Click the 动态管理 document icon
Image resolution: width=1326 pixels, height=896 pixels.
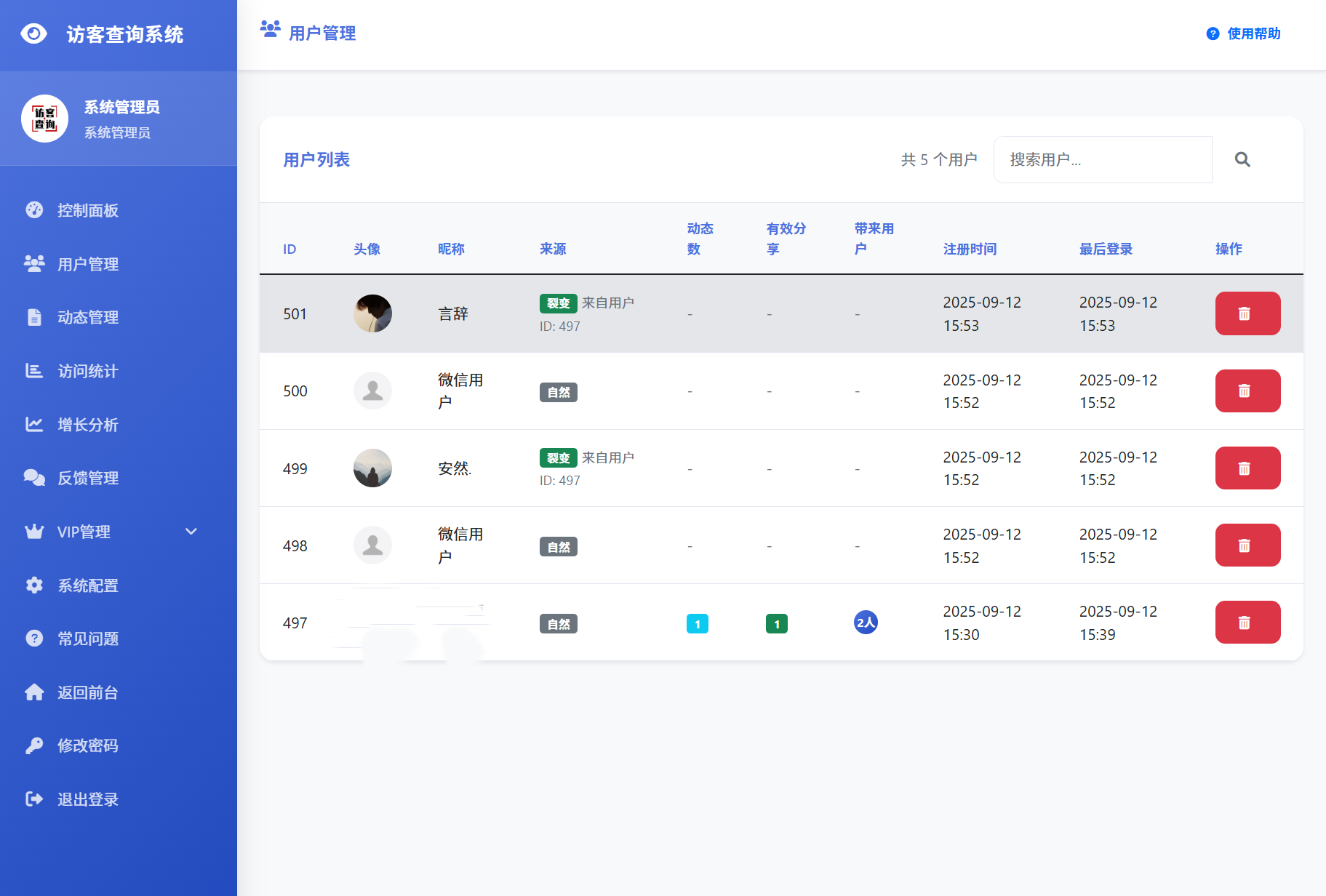(34, 317)
